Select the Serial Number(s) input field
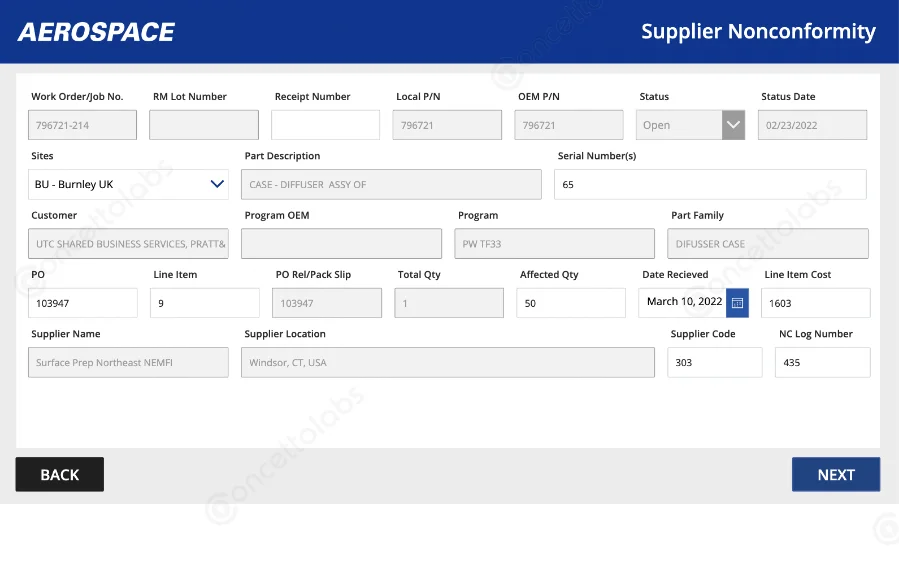This screenshot has width=899, height=563. point(710,184)
